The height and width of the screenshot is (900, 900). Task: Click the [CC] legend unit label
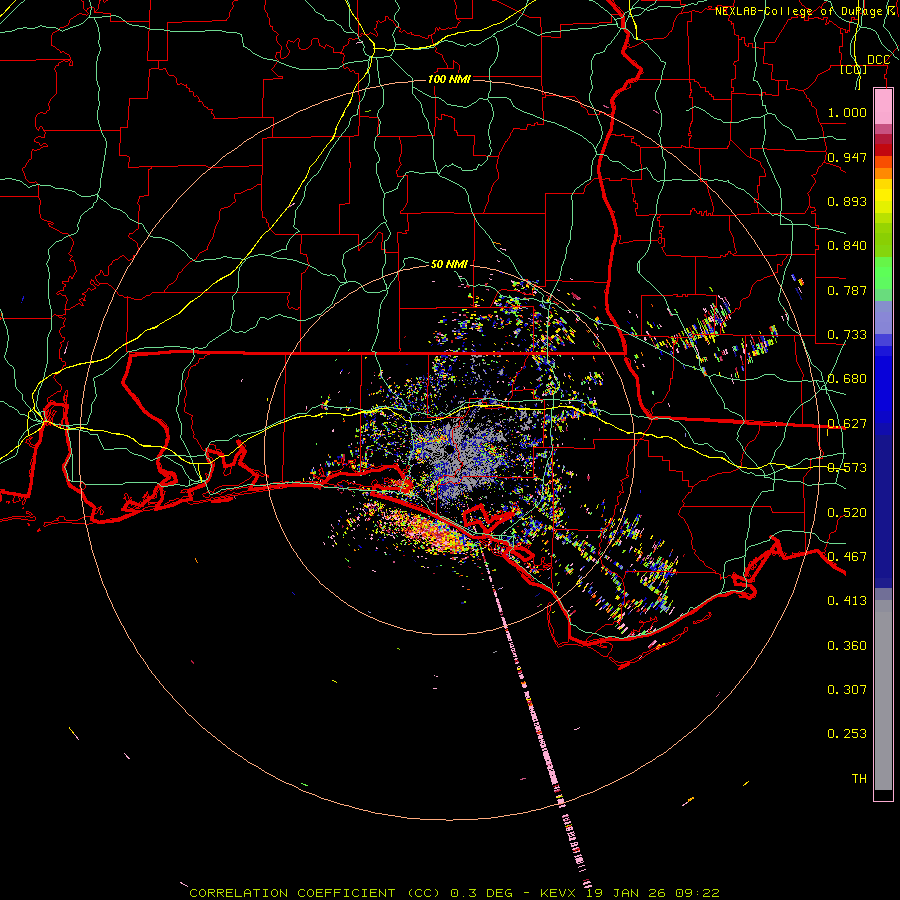pyautogui.click(x=854, y=70)
